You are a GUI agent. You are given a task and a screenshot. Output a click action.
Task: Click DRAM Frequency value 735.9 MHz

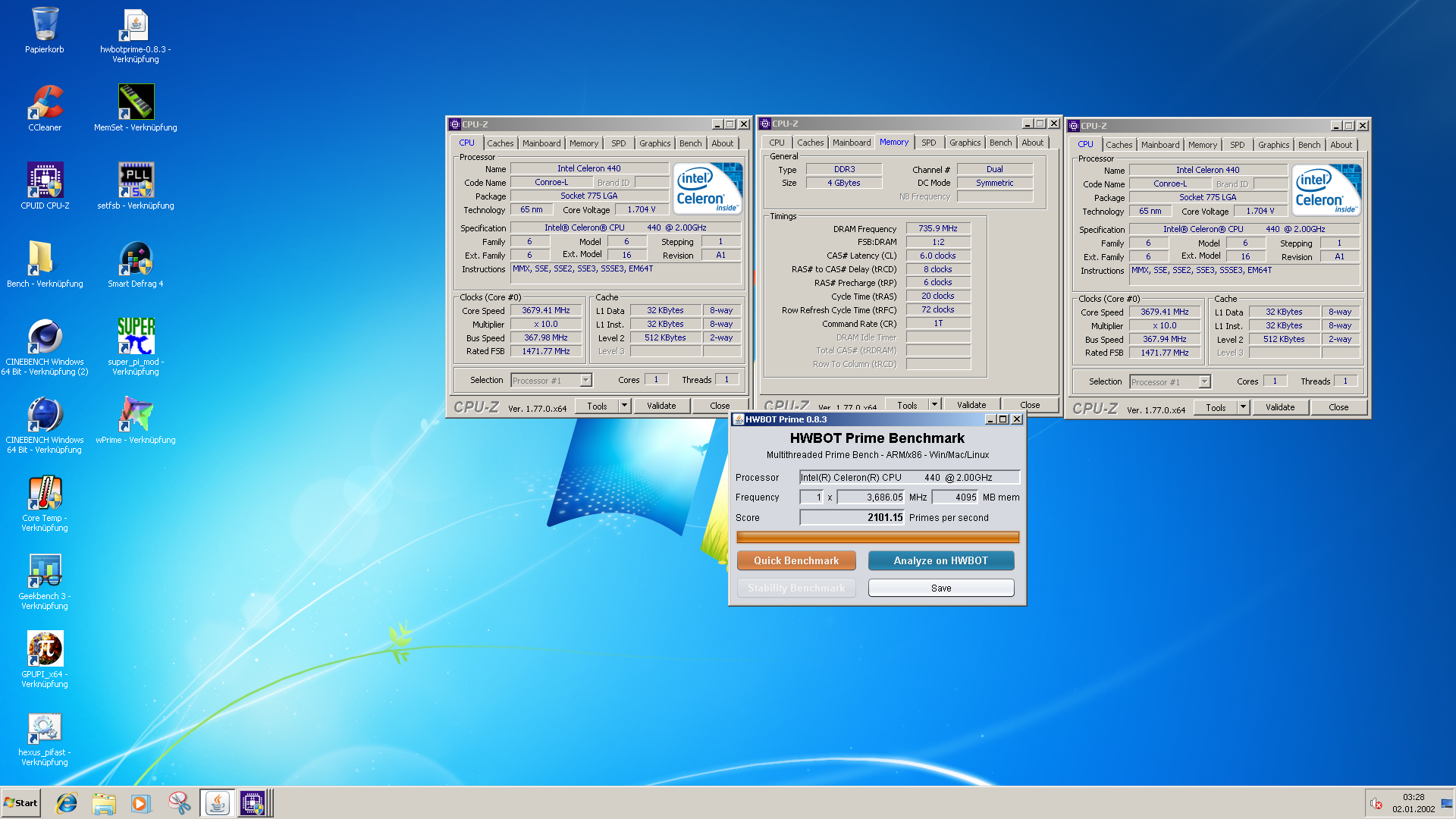tap(938, 228)
